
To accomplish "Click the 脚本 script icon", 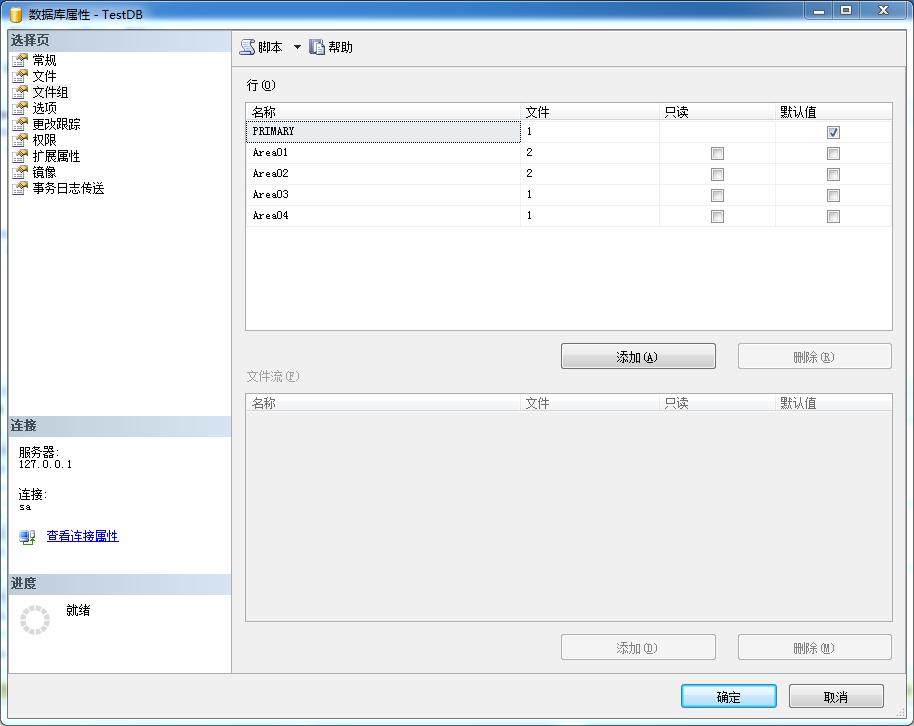I will 247,47.
